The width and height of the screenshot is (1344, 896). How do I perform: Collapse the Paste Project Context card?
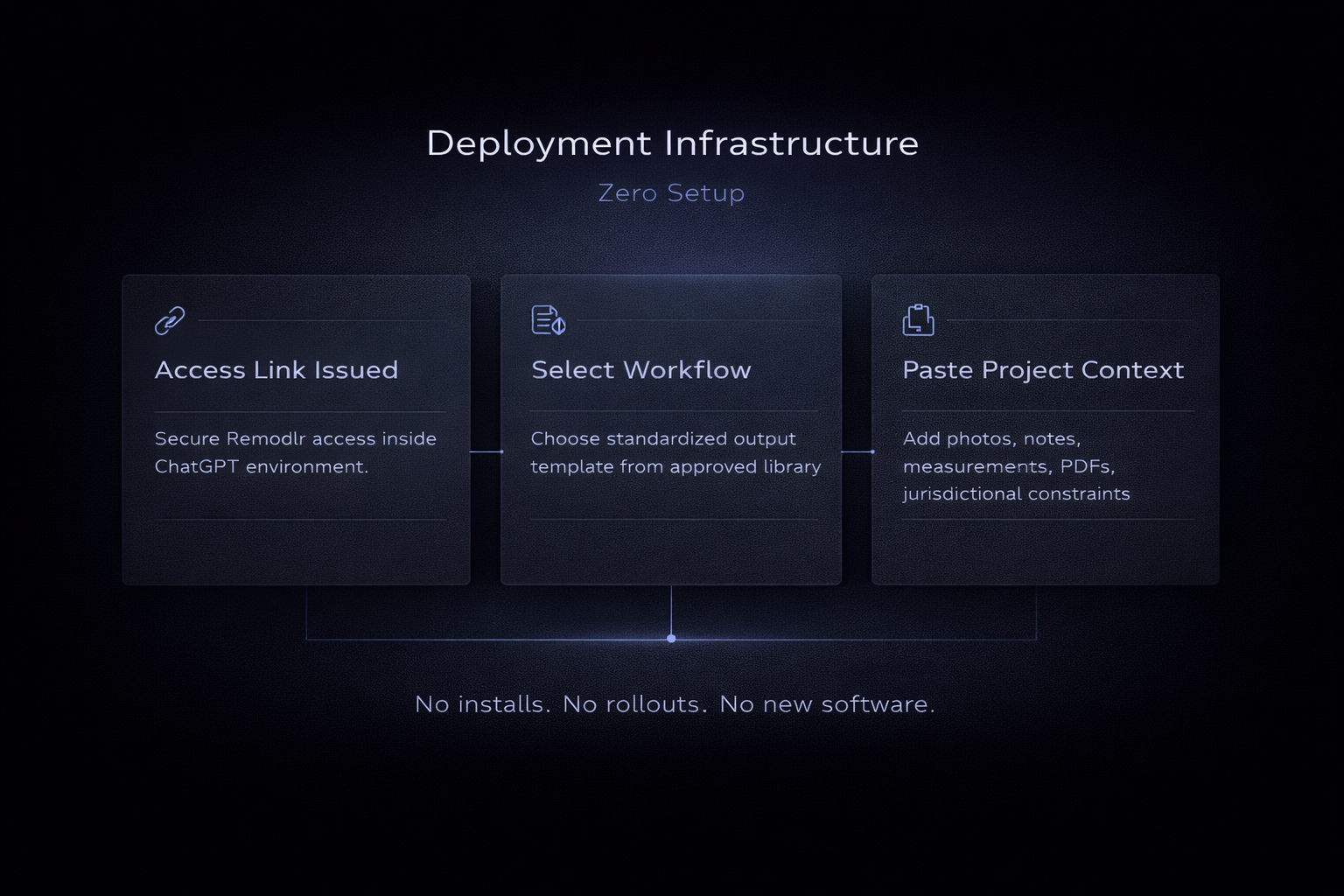[1045, 429]
